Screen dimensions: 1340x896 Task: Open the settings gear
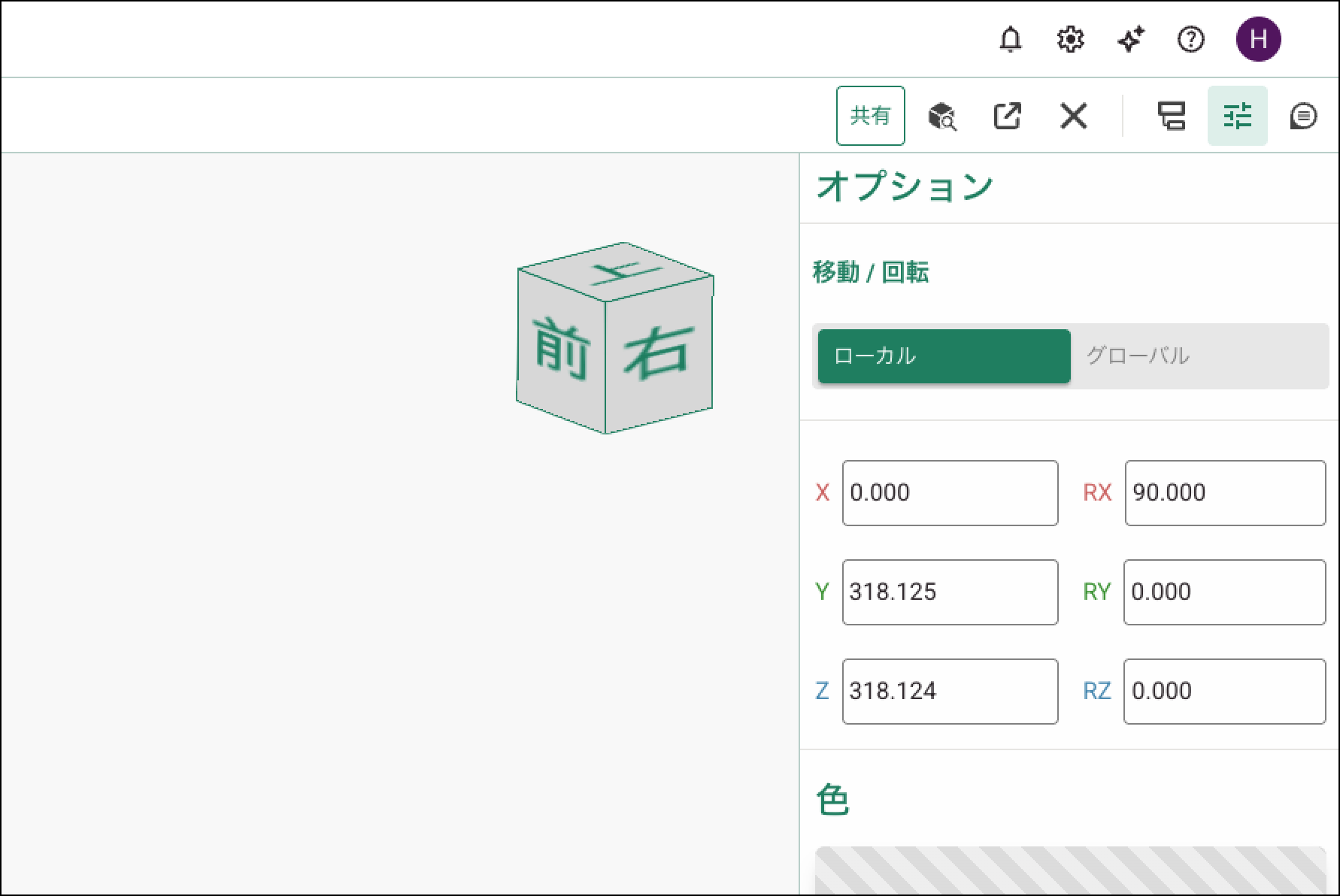click(1070, 39)
